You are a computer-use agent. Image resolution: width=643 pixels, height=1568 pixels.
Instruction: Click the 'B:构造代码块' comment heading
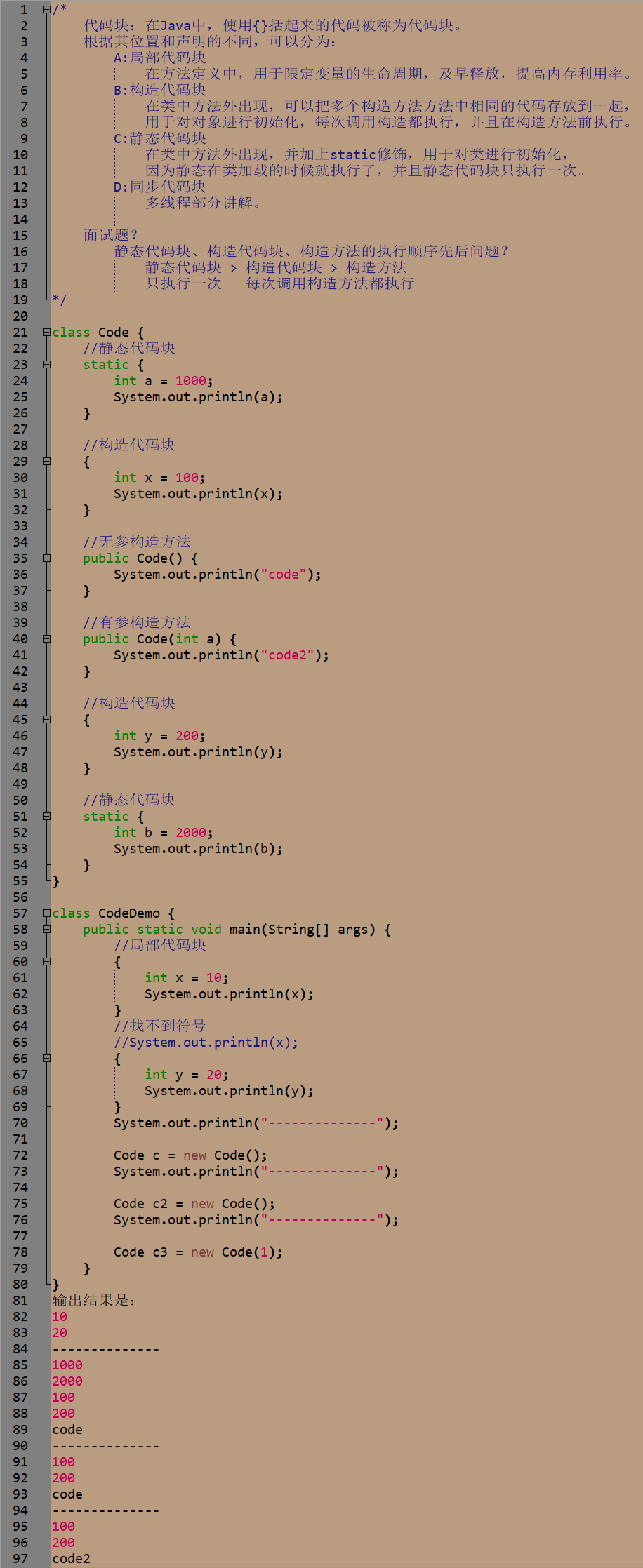(x=160, y=91)
